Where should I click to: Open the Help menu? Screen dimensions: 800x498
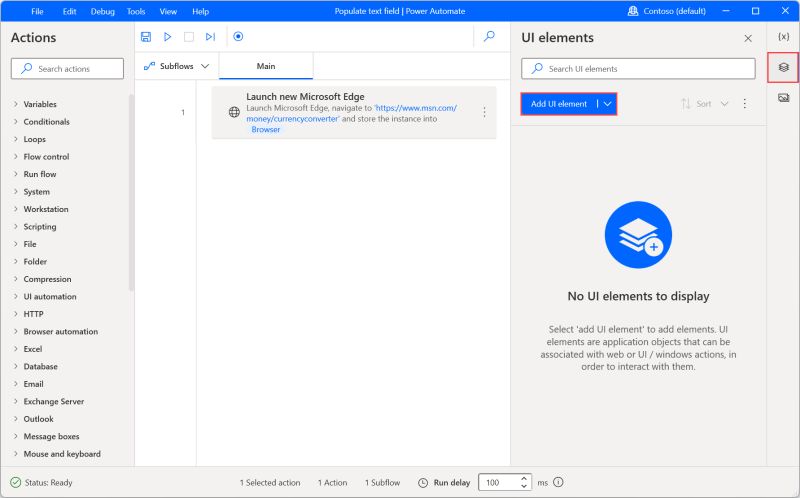[x=201, y=11]
